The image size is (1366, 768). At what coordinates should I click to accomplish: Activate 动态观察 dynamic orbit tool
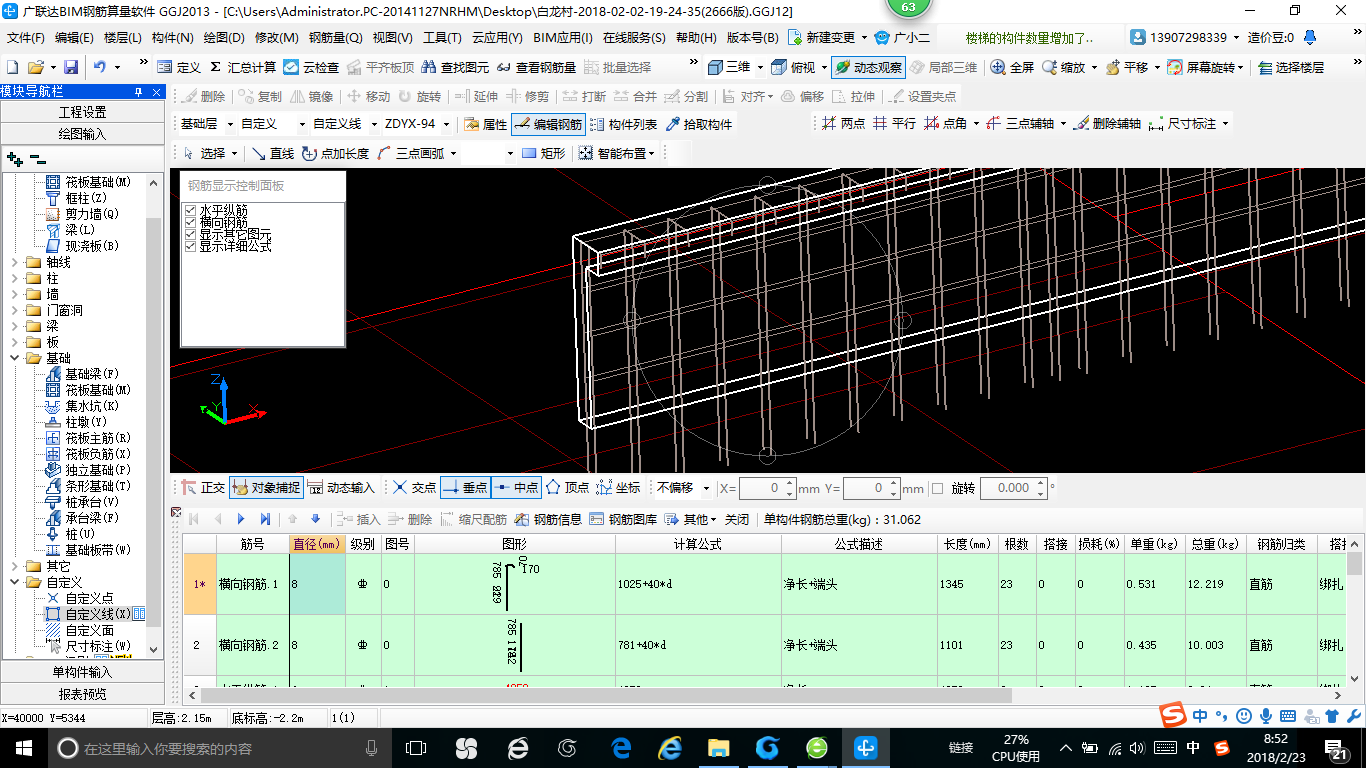pyautogui.click(x=868, y=67)
